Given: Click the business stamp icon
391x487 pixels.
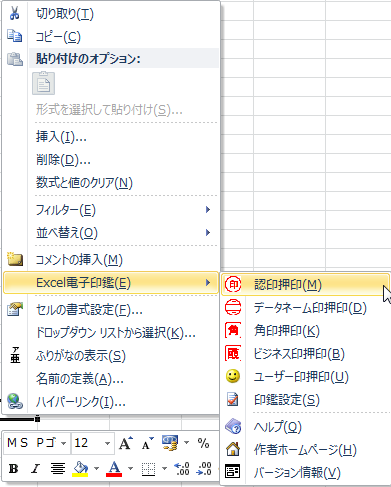Looking at the screenshot, I should tap(233, 353).
